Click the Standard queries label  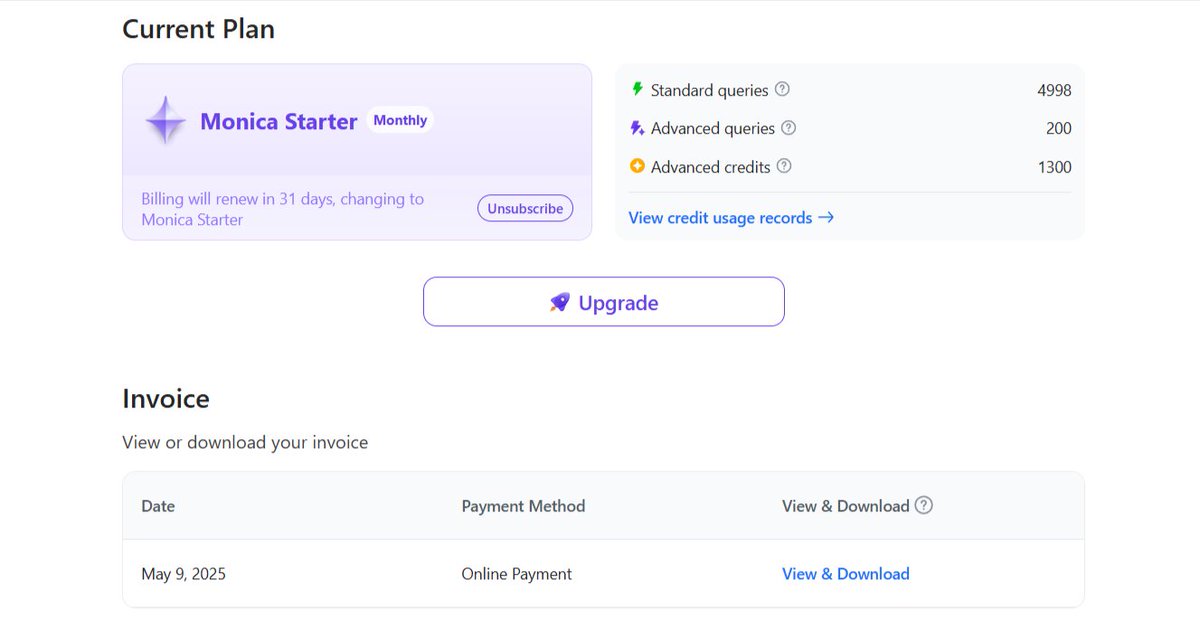pos(710,90)
